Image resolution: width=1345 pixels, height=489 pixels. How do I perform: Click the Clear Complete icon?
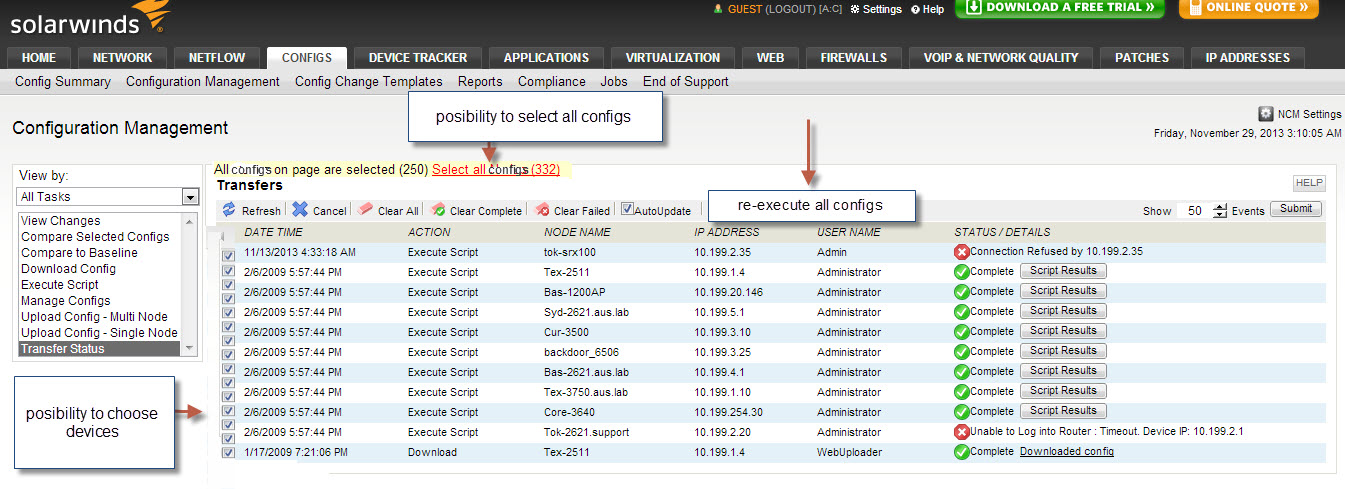438,210
